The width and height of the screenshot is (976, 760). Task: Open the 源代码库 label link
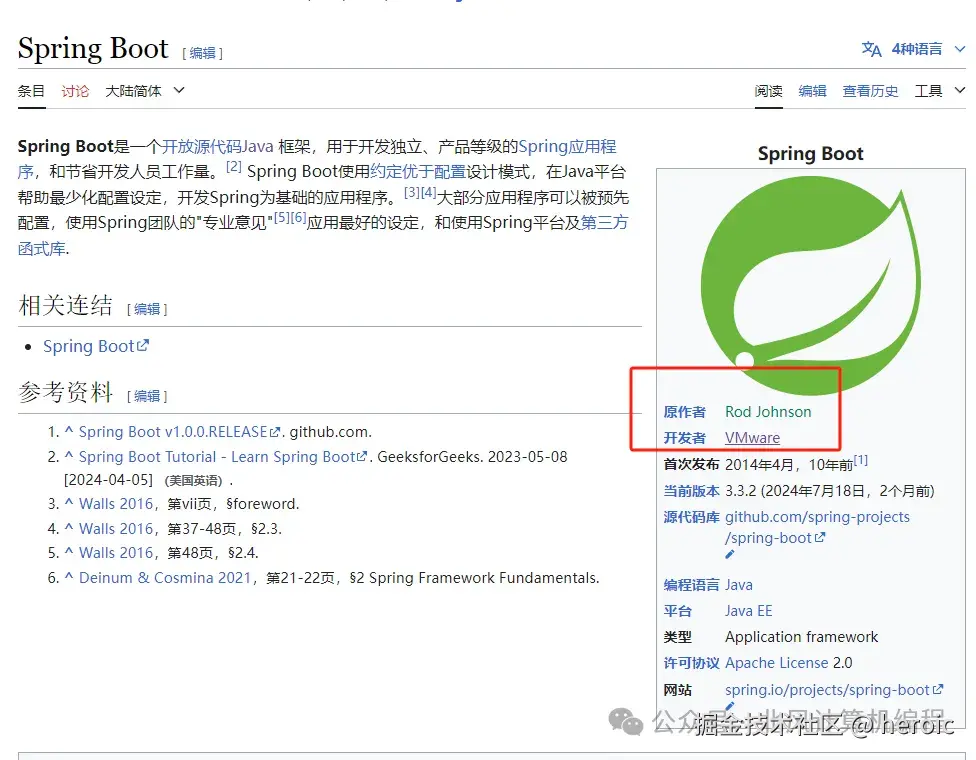pos(692,517)
